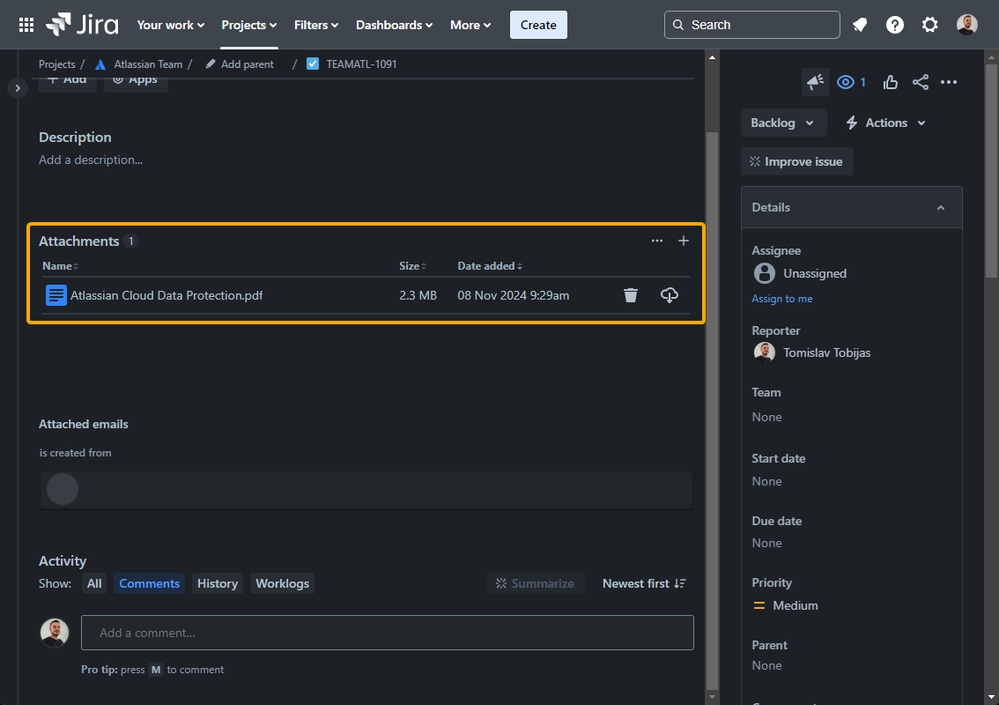Open the Backlog status dropdown
Image resolution: width=999 pixels, height=705 pixels.
click(x=783, y=123)
